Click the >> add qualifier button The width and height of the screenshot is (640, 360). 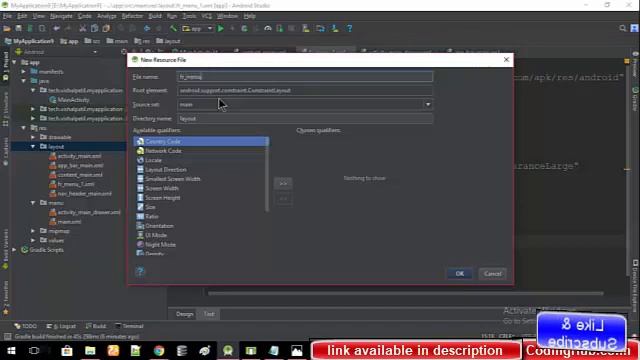pyautogui.click(x=283, y=184)
